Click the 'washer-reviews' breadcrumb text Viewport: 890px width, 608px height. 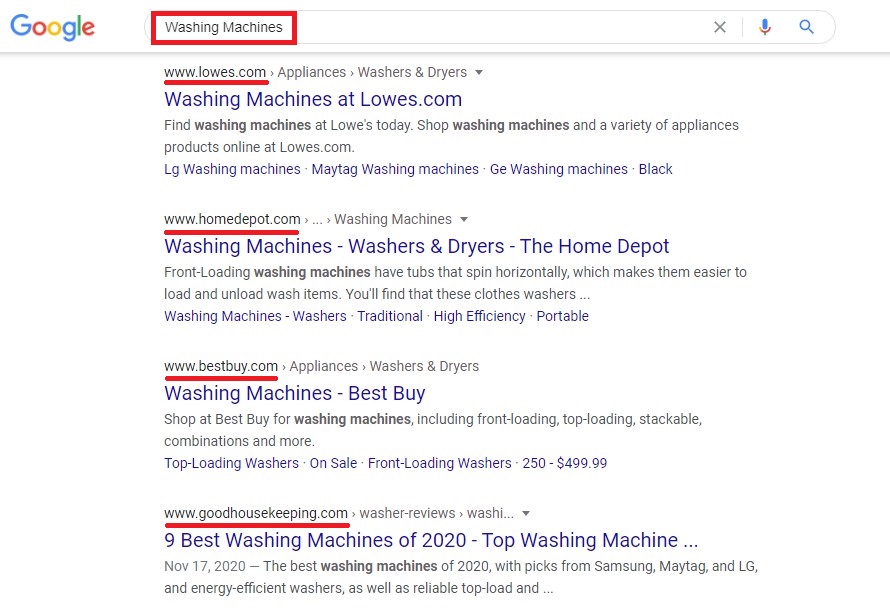pos(408,513)
